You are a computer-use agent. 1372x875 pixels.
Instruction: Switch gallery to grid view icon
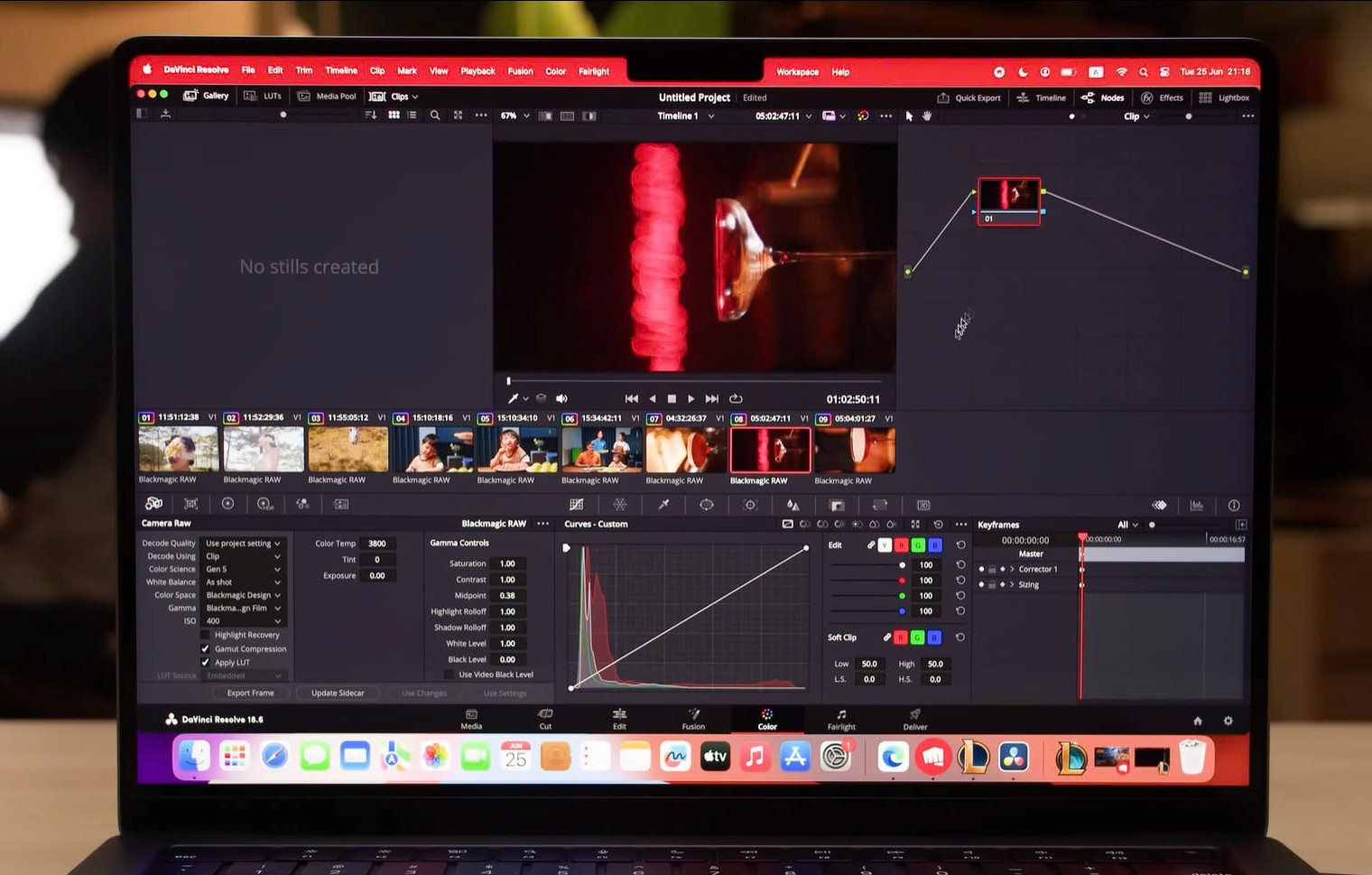pos(394,115)
